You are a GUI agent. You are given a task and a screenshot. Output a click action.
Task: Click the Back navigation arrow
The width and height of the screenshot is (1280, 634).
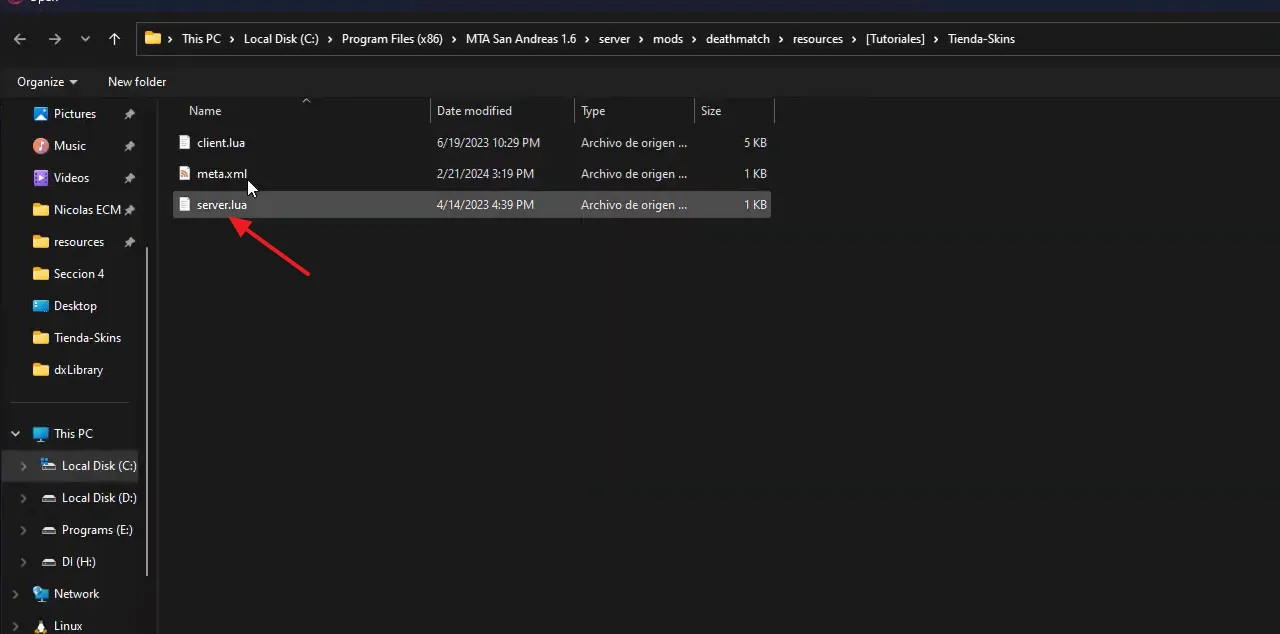pos(20,39)
